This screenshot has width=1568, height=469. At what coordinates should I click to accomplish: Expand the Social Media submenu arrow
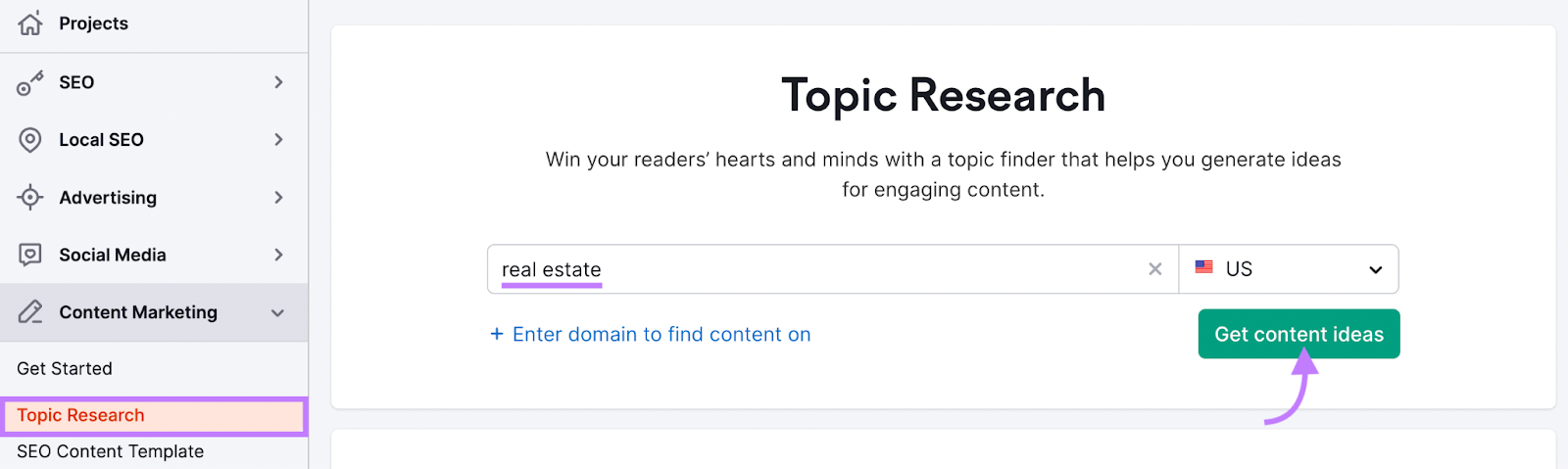278,256
